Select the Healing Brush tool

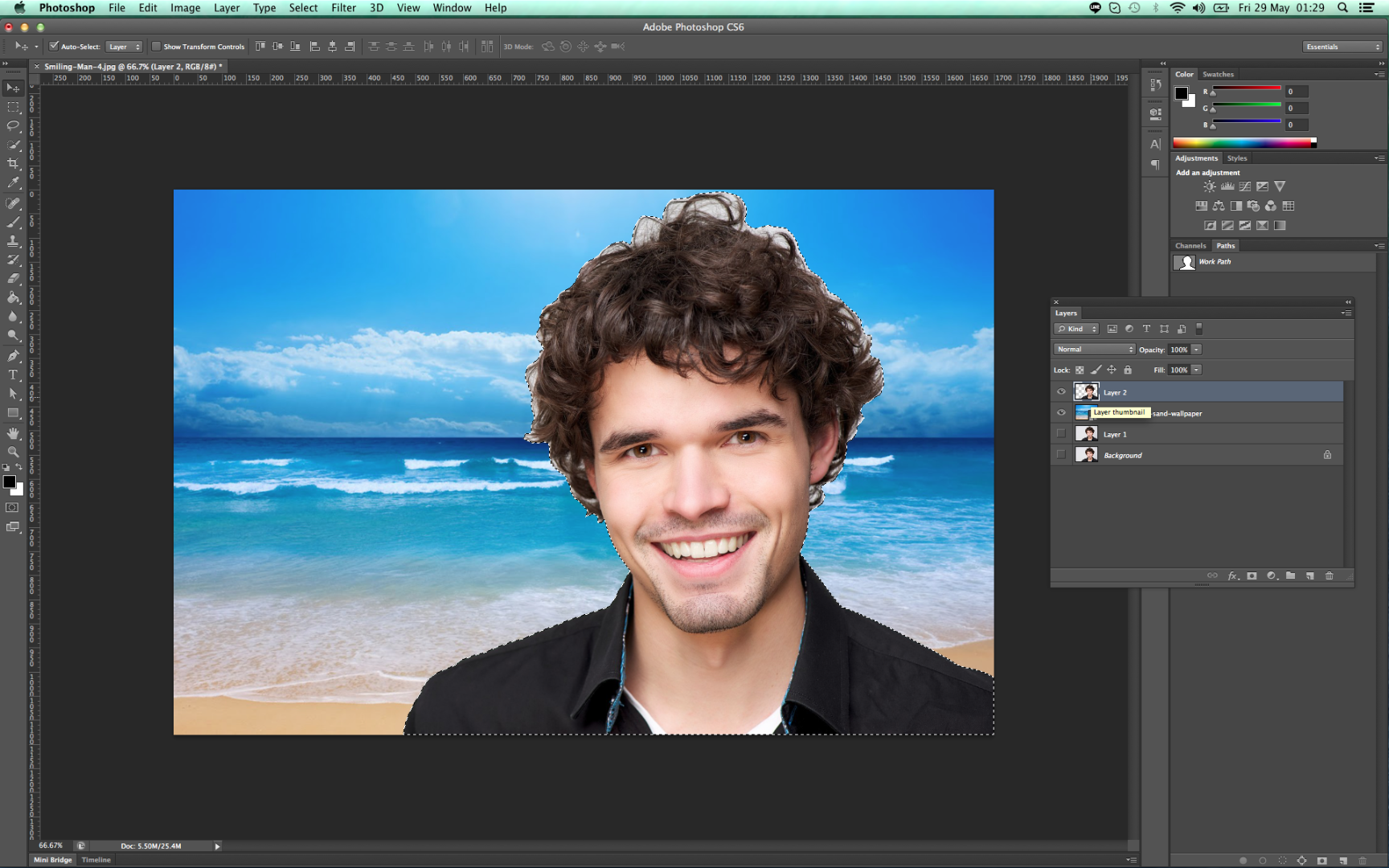click(13, 203)
